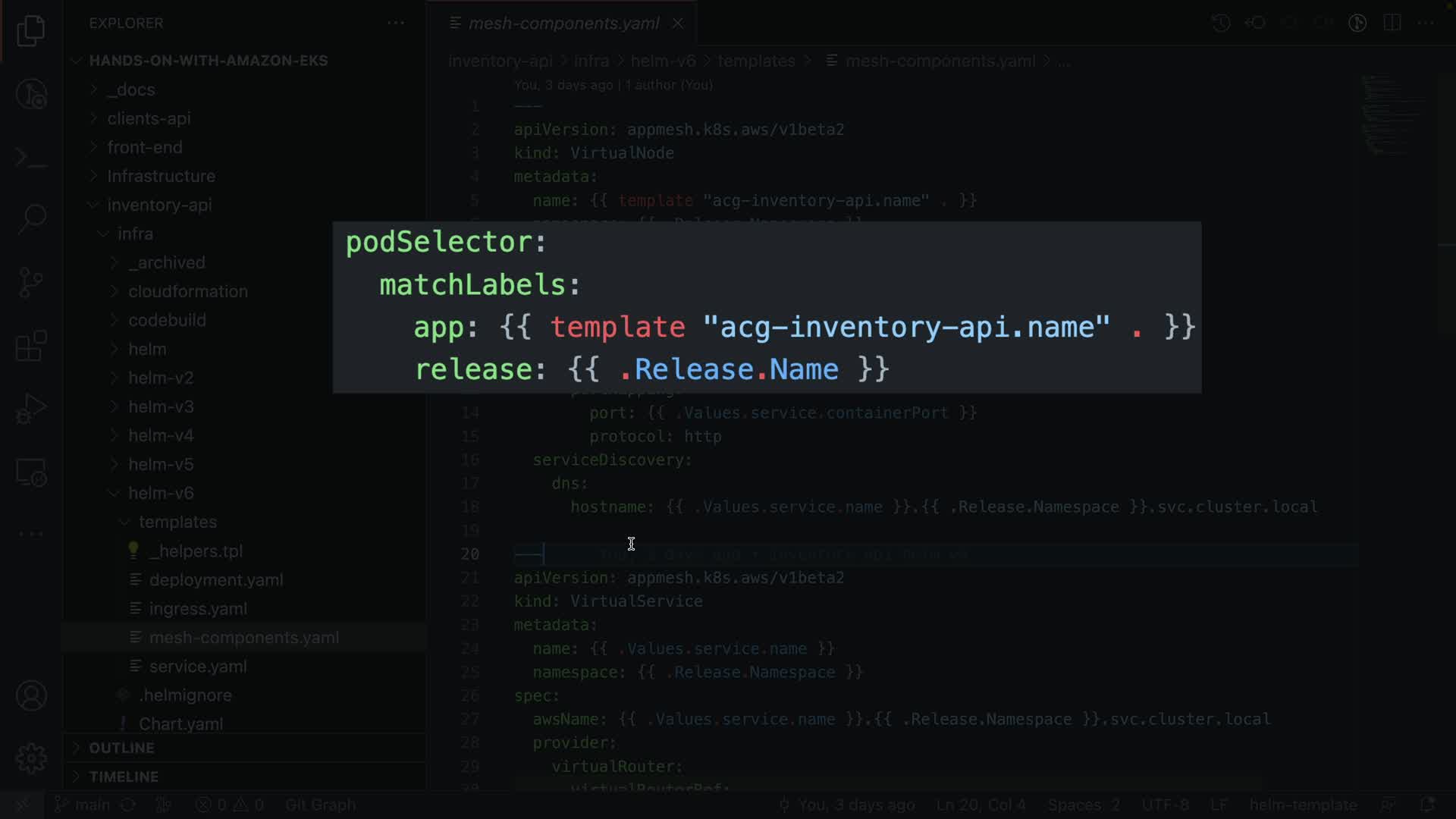Image resolution: width=1456 pixels, height=819 pixels.
Task: Open the Source Control view icon
Action: 31,283
